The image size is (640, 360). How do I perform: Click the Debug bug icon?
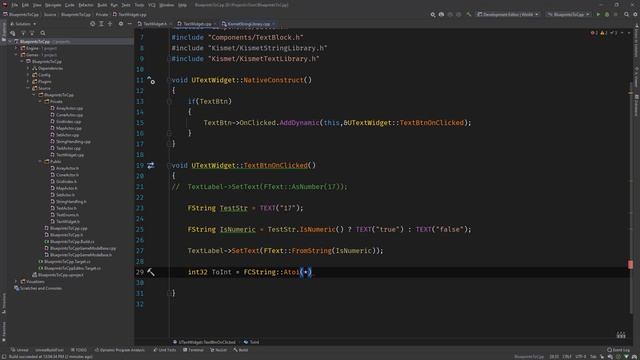tap(607, 14)
